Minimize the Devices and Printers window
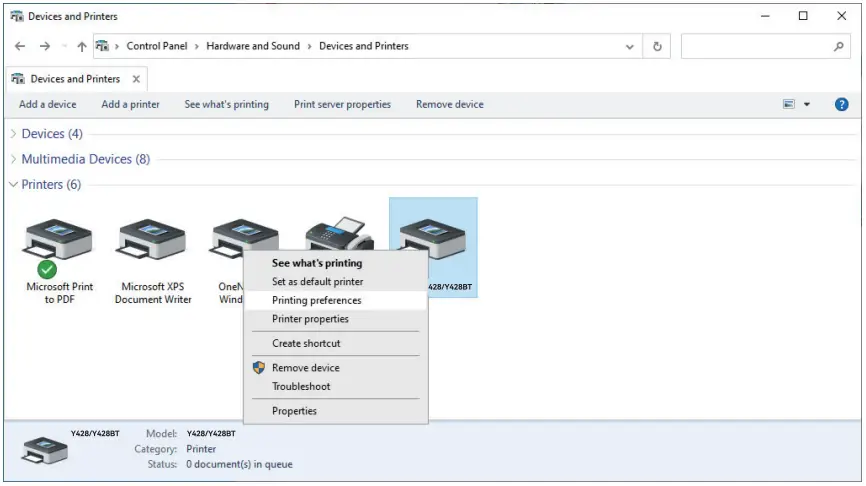866x486 pixels. tap(765, 16)
